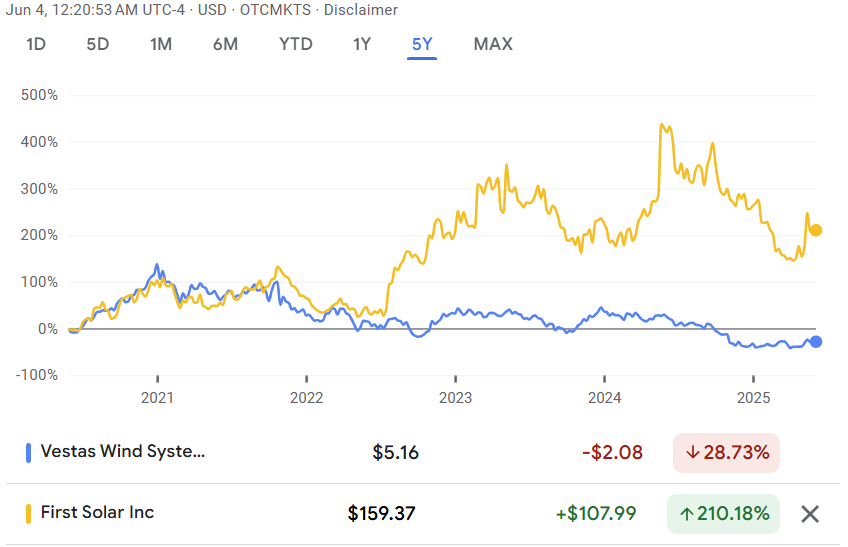
Task: Switch chart to 6M range
Action: pyautogui.click(x=225, y=44)
